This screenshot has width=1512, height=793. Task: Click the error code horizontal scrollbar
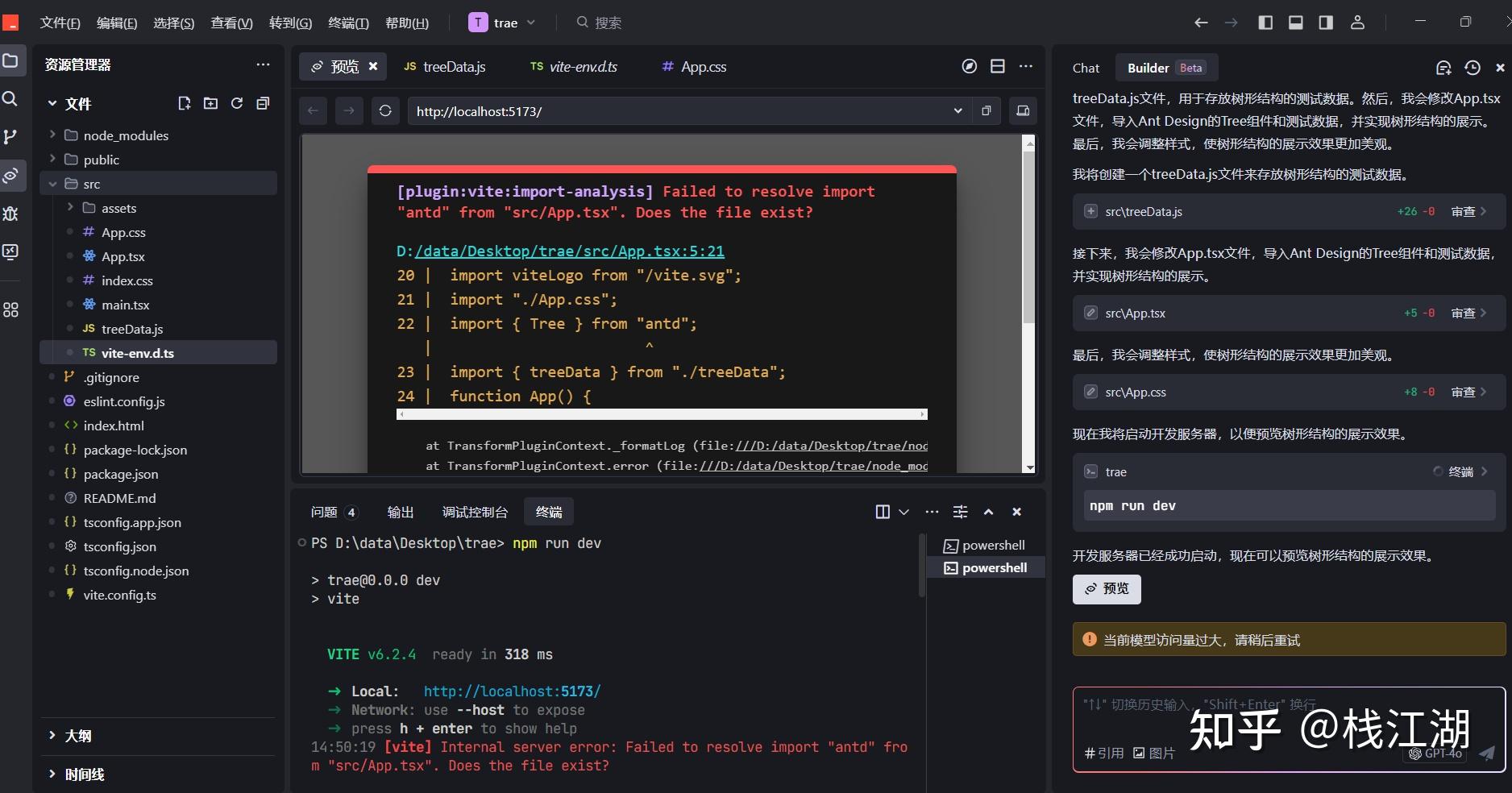(662, 414)
